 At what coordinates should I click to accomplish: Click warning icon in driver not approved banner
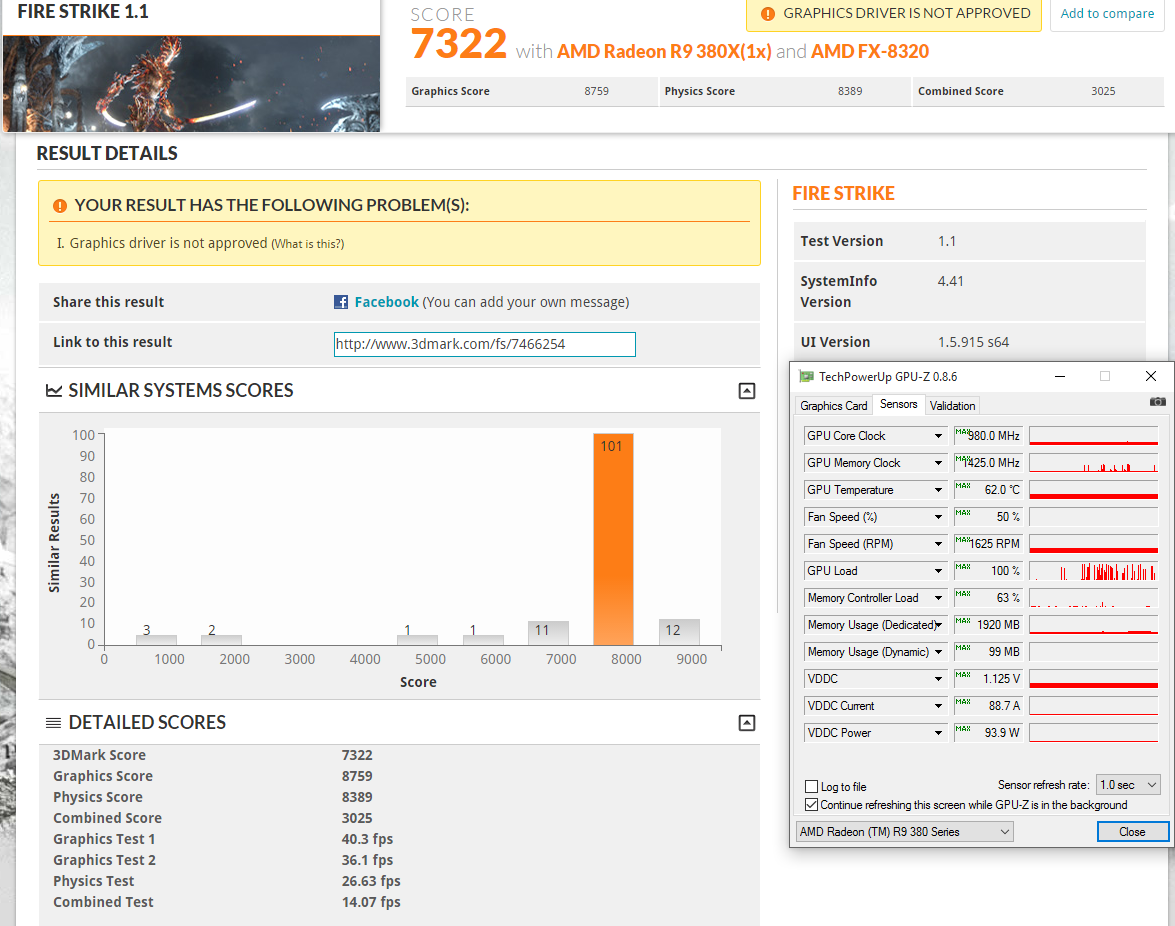click(x=767, y=13)
